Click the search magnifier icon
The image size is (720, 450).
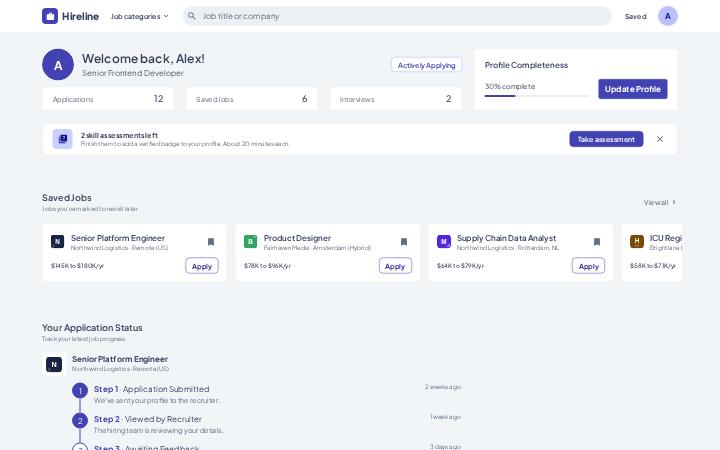(x=191, y=16)
